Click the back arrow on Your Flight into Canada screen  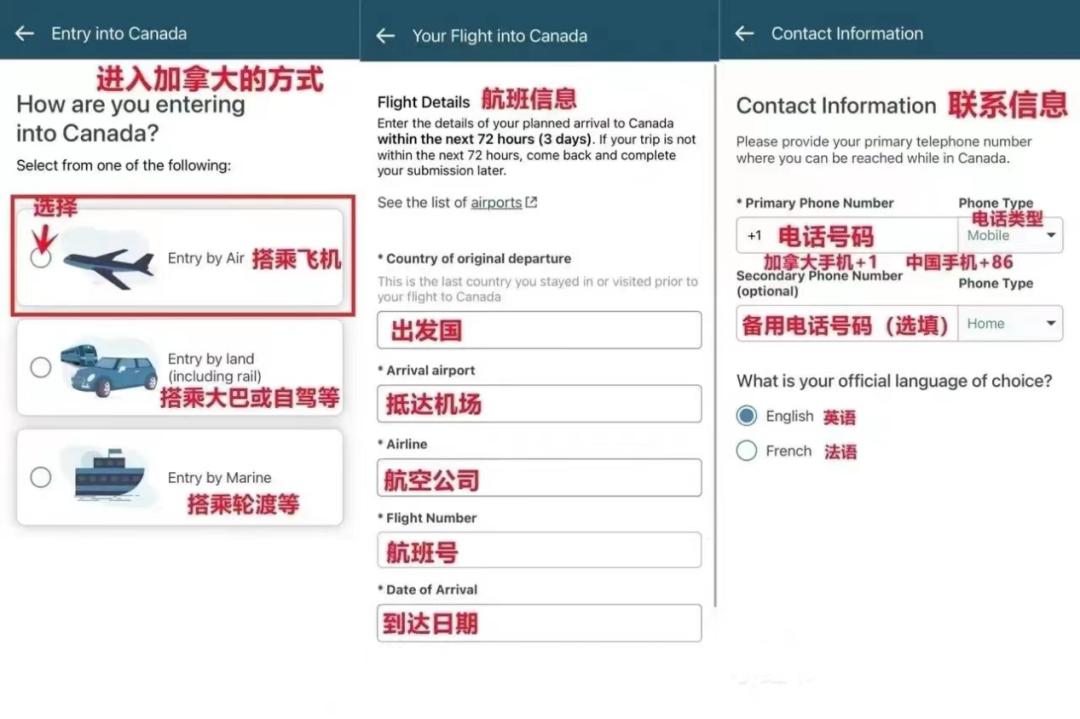pyautogui.click(x=385, y=34)
